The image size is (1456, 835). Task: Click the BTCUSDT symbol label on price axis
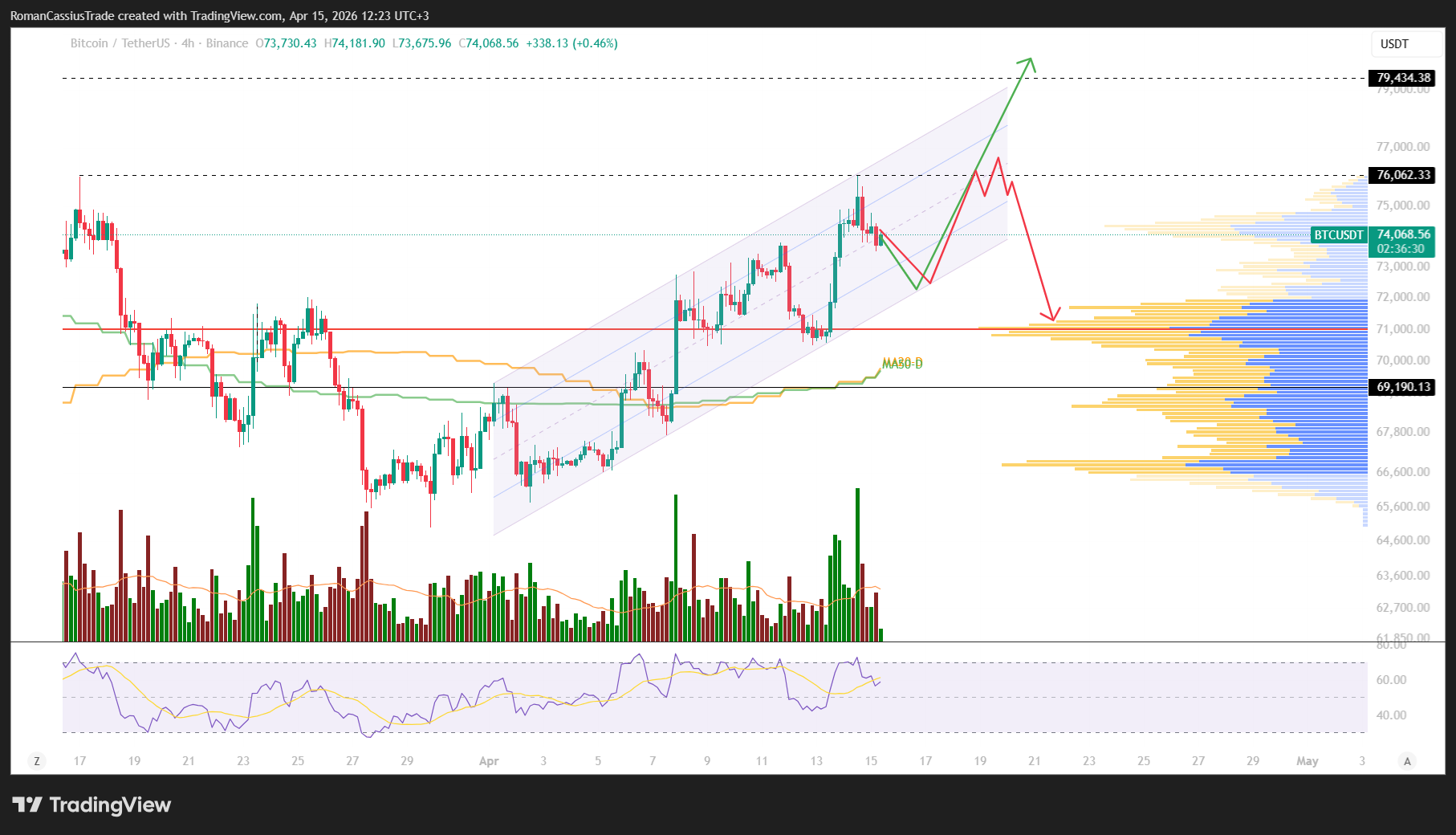click(1338, 235)
